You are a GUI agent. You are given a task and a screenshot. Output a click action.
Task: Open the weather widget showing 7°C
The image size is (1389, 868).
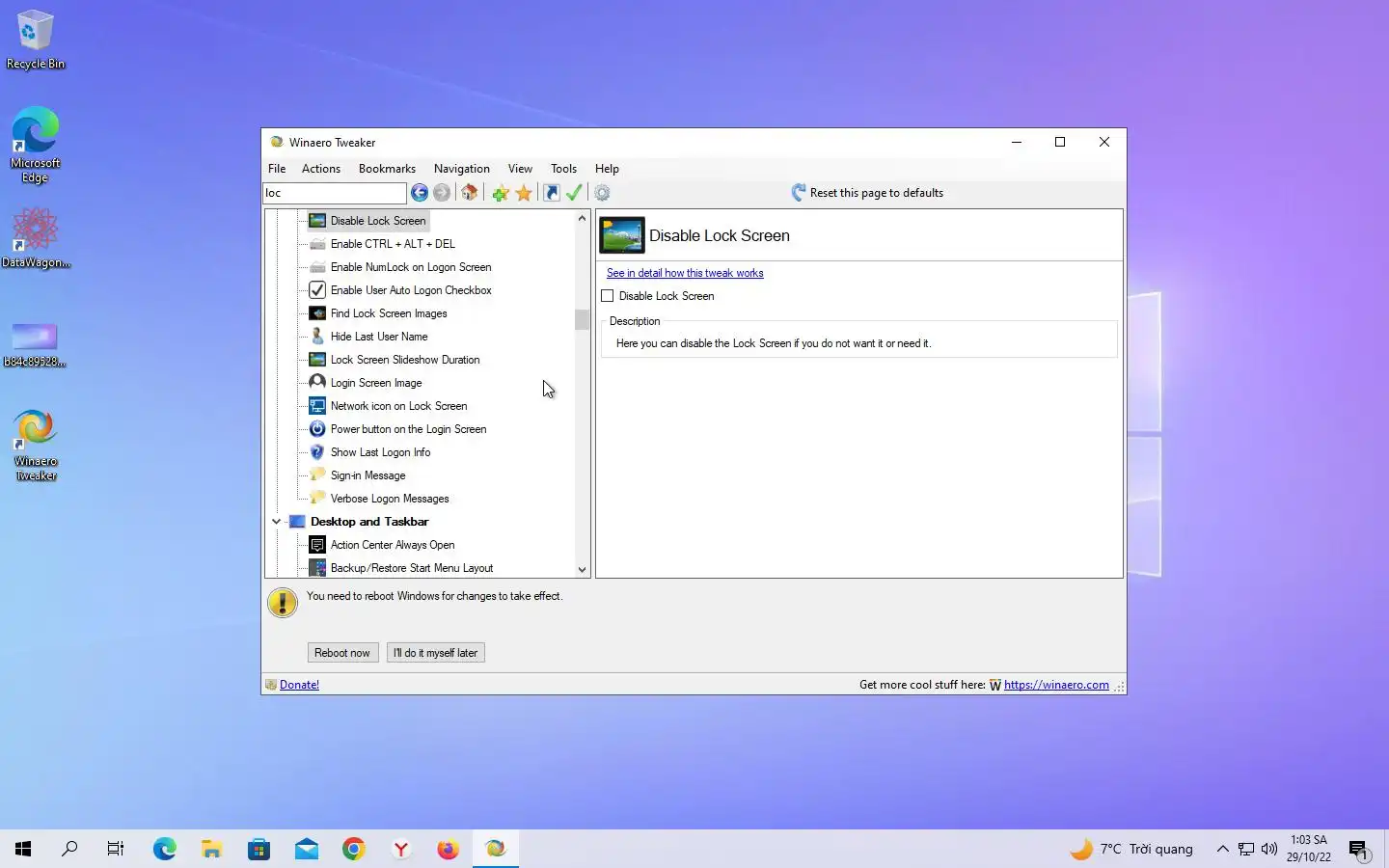1131,849
